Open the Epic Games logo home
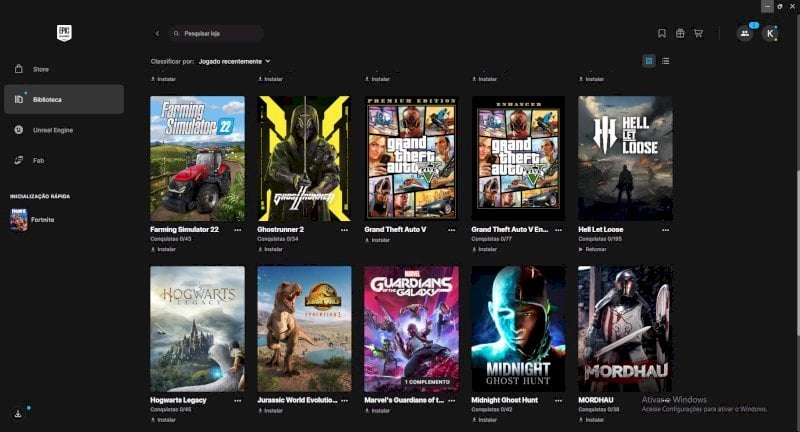The image size is (800, 432). [64, 33]
